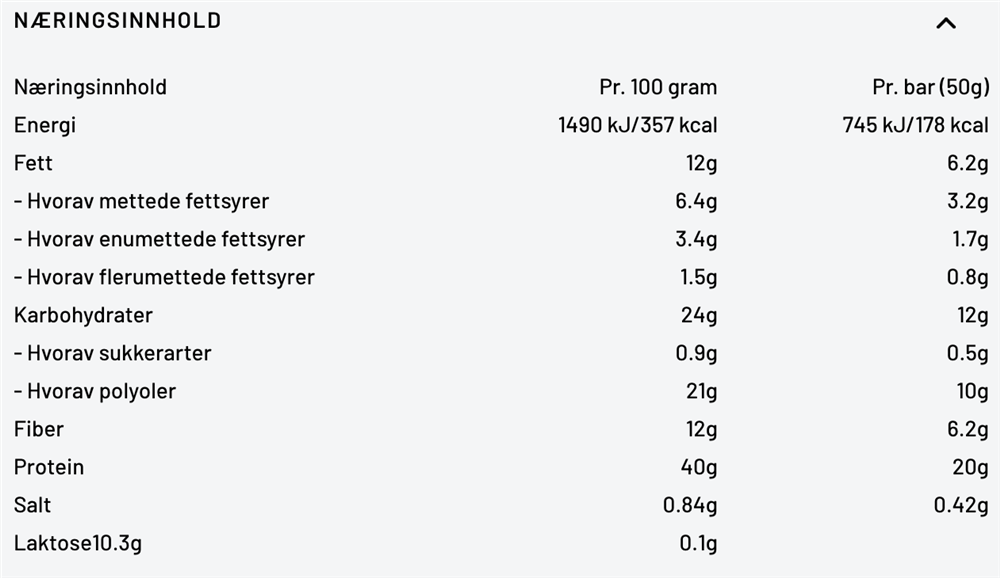This screenshot has width=1000, height=578.
Task: Click "Hvorav mettede fettsyrer" row label
Action: (141, 201)
